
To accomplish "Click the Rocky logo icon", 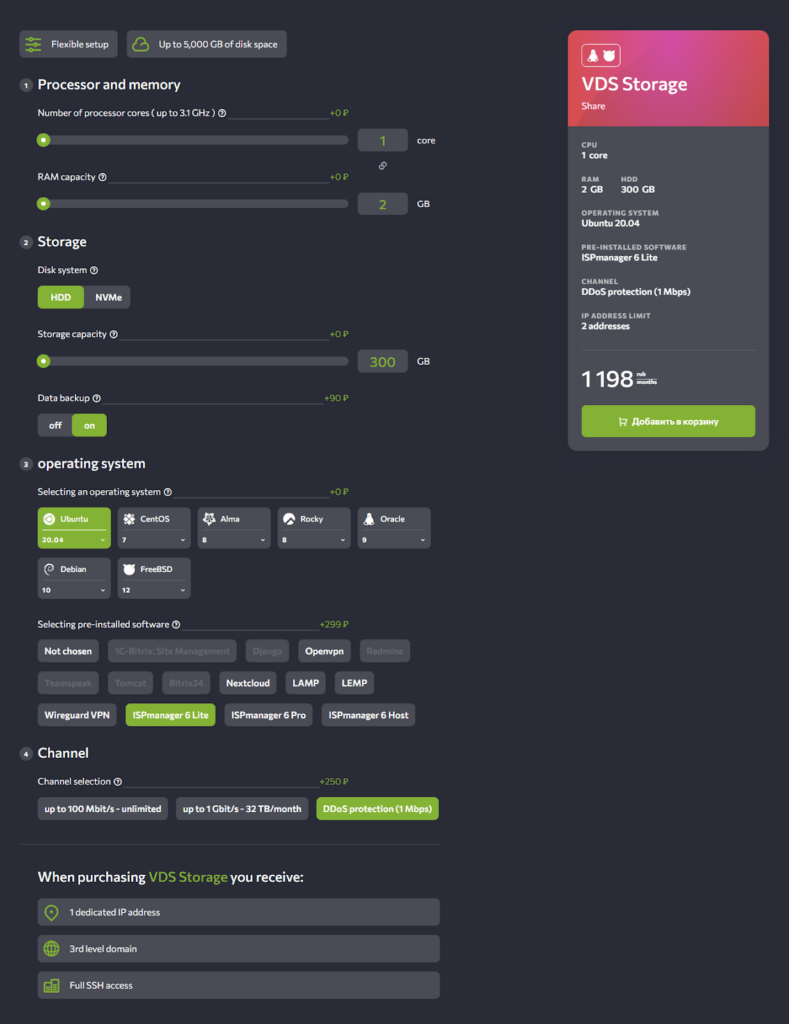I will [x=289, y=519].
